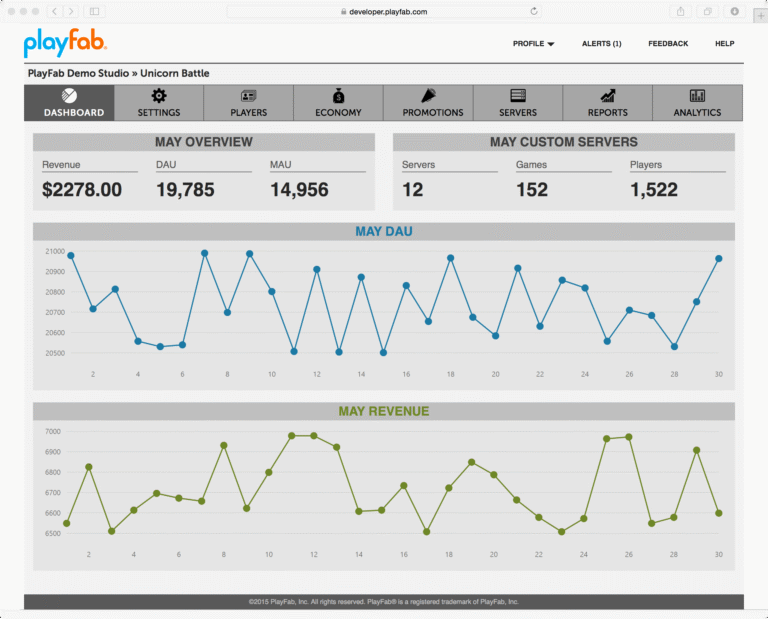The height and width of the screenshot is (619, 768).
Task: Click the Servers count 12
Action: pos(412,190)
